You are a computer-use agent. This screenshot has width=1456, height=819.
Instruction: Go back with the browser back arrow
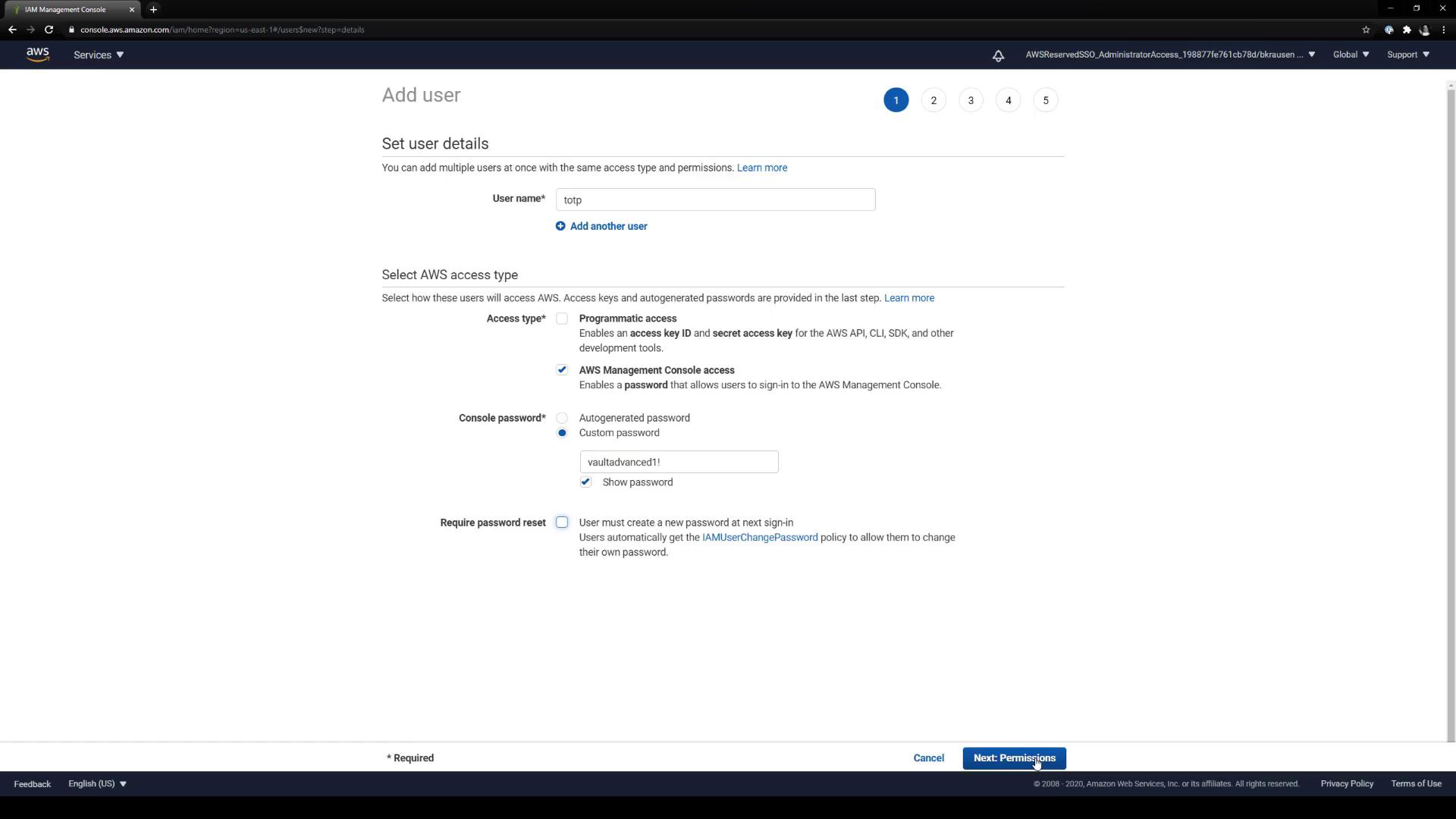tap(12, 30)
